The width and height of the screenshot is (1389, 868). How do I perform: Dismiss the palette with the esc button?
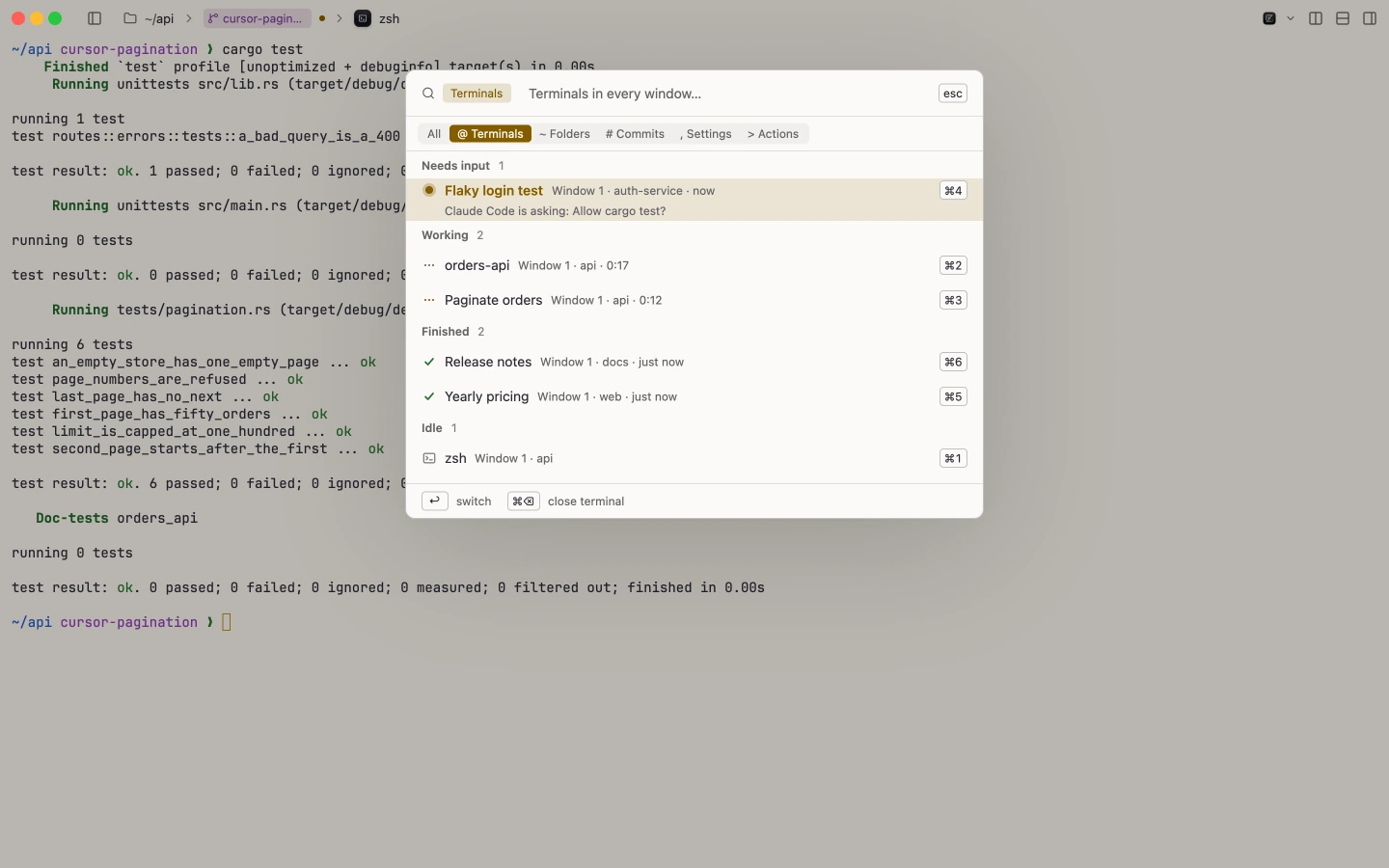point(953,94)
